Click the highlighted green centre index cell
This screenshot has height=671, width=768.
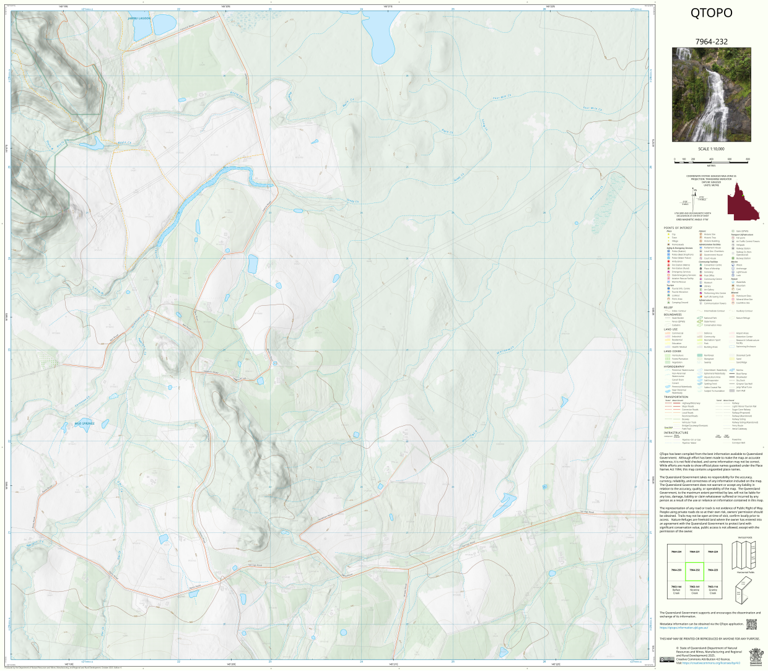pyautogui.click(x=694, y=571)
